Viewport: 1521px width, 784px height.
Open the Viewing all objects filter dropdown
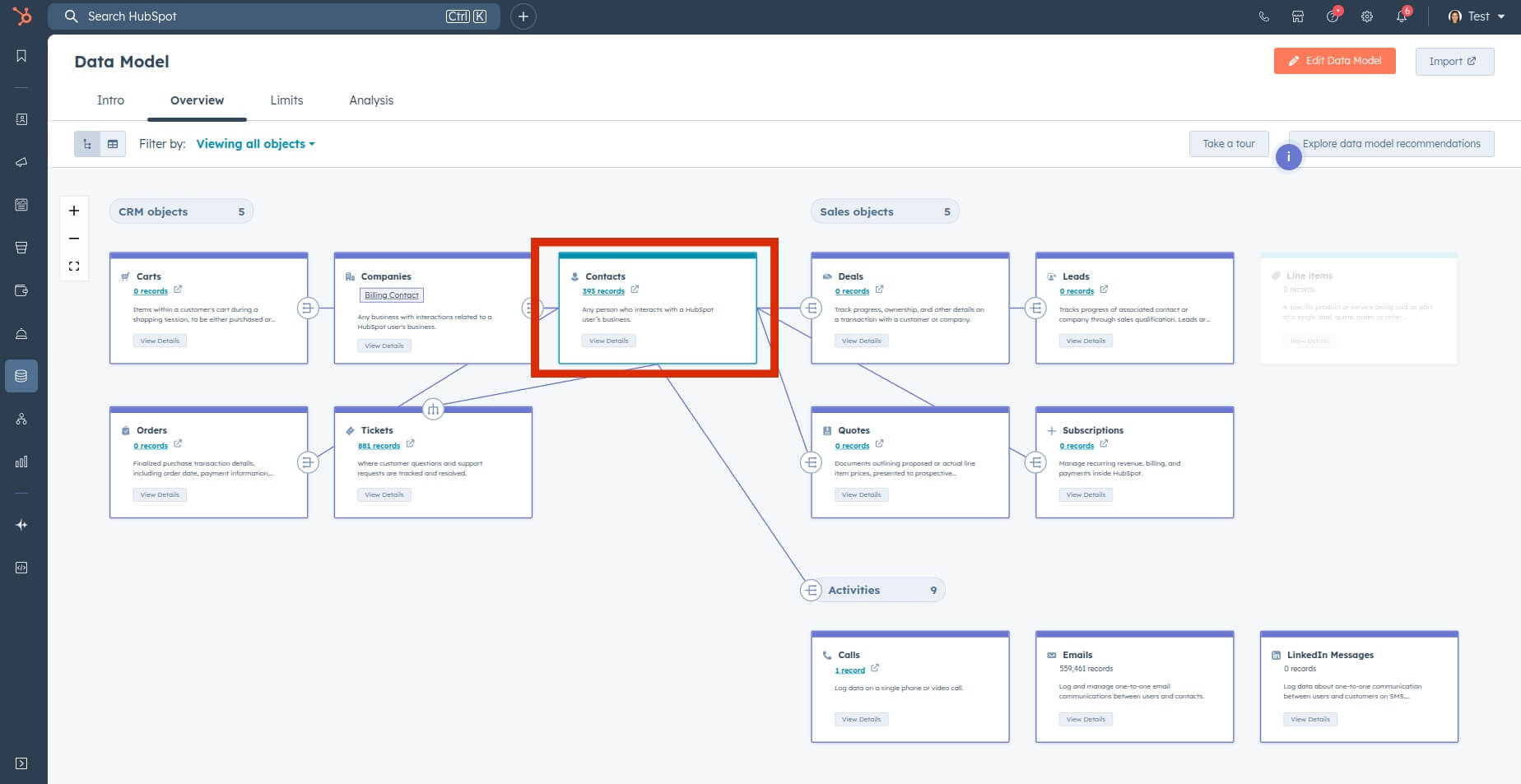coord(255,144)
